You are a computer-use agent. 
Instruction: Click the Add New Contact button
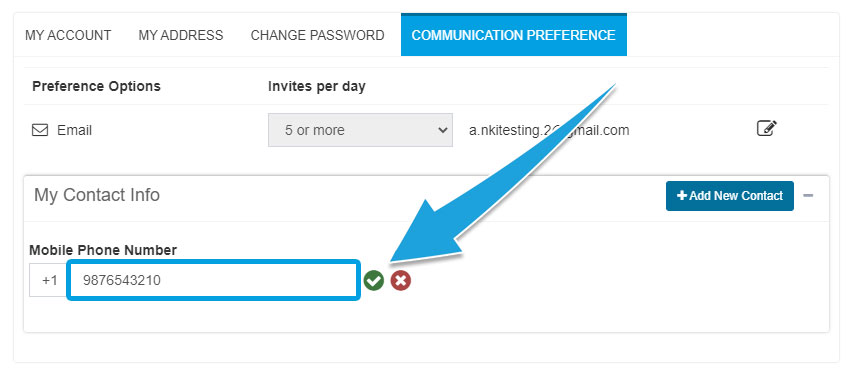coord(730,196)
